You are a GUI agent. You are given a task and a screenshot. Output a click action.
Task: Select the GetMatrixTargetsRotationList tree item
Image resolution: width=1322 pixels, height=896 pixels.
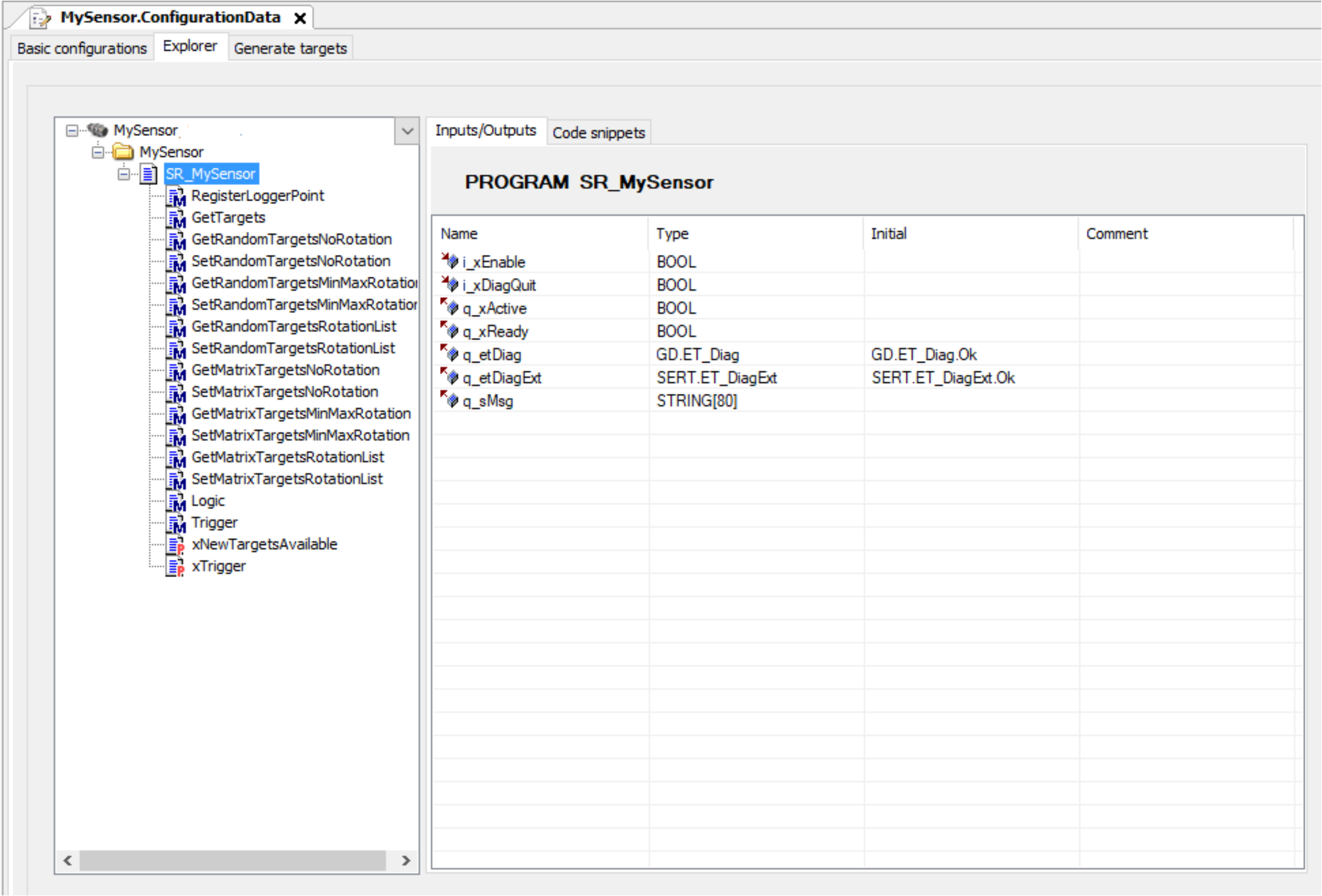tap(287, 457)
